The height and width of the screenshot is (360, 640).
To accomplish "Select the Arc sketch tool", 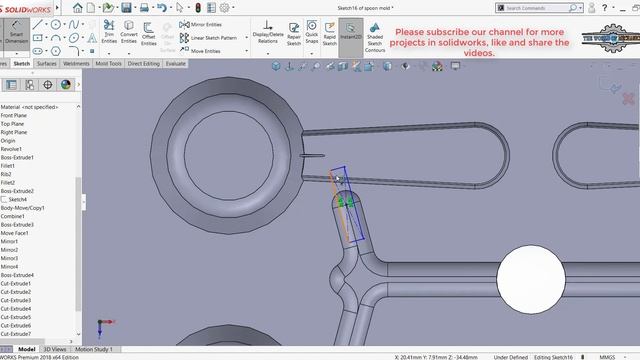I will point(56,38).
